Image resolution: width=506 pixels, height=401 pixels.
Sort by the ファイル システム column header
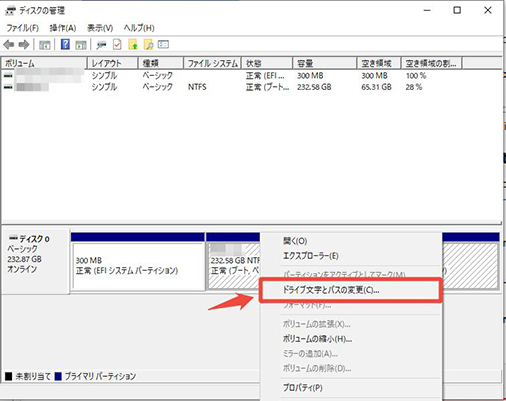pos(212,63)
